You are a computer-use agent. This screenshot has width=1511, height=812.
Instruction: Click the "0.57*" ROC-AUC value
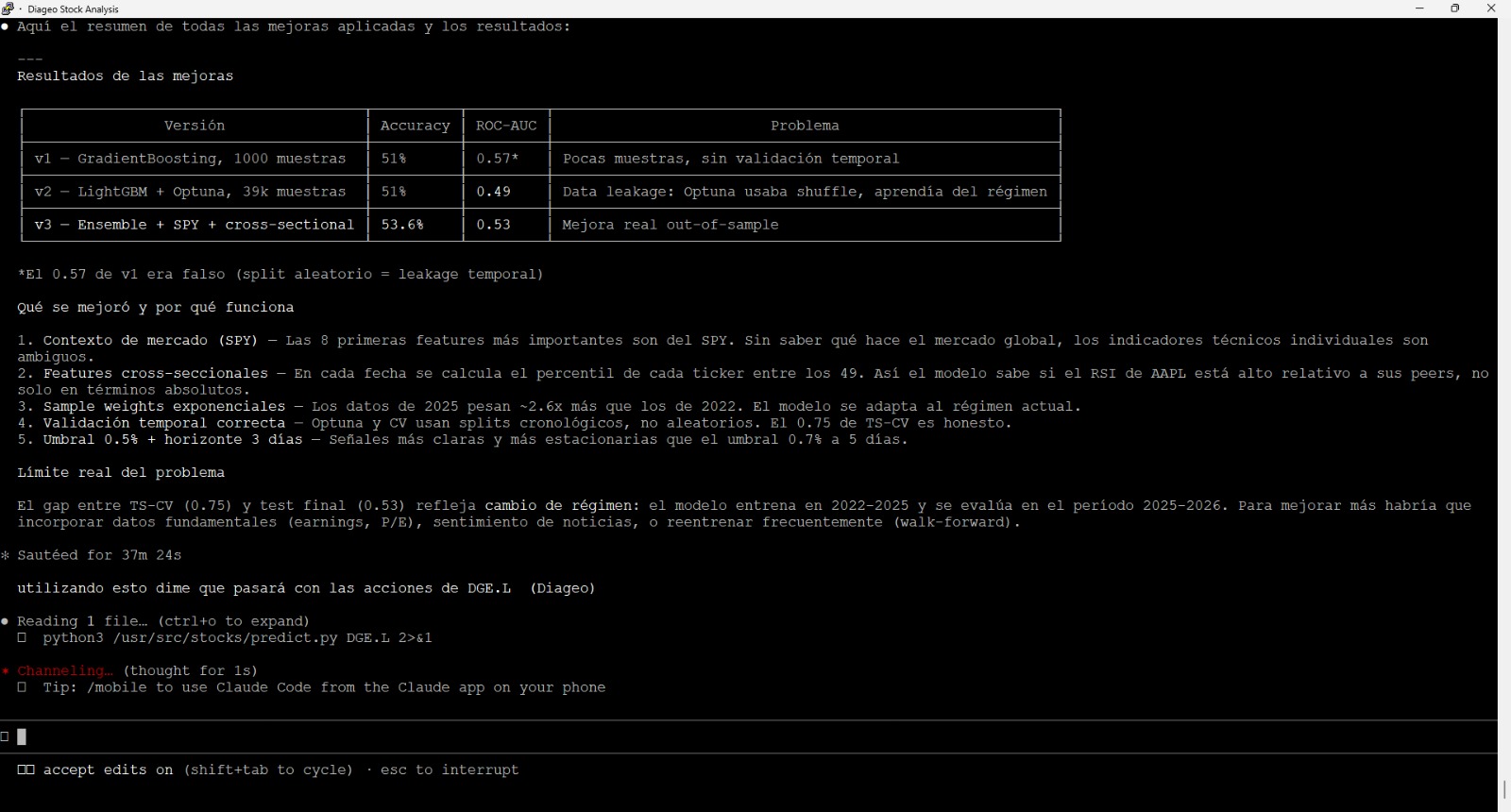(x=498, y=159)
